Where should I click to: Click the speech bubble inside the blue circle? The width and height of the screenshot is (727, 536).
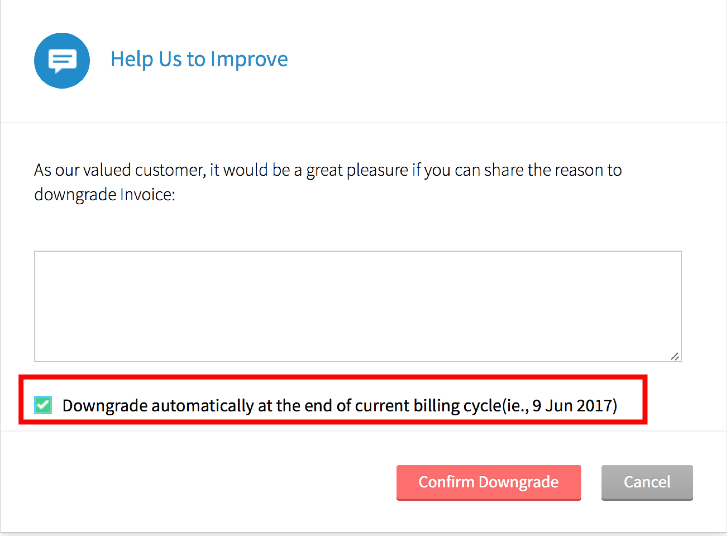pyautogui.click(x=62, y=61)
